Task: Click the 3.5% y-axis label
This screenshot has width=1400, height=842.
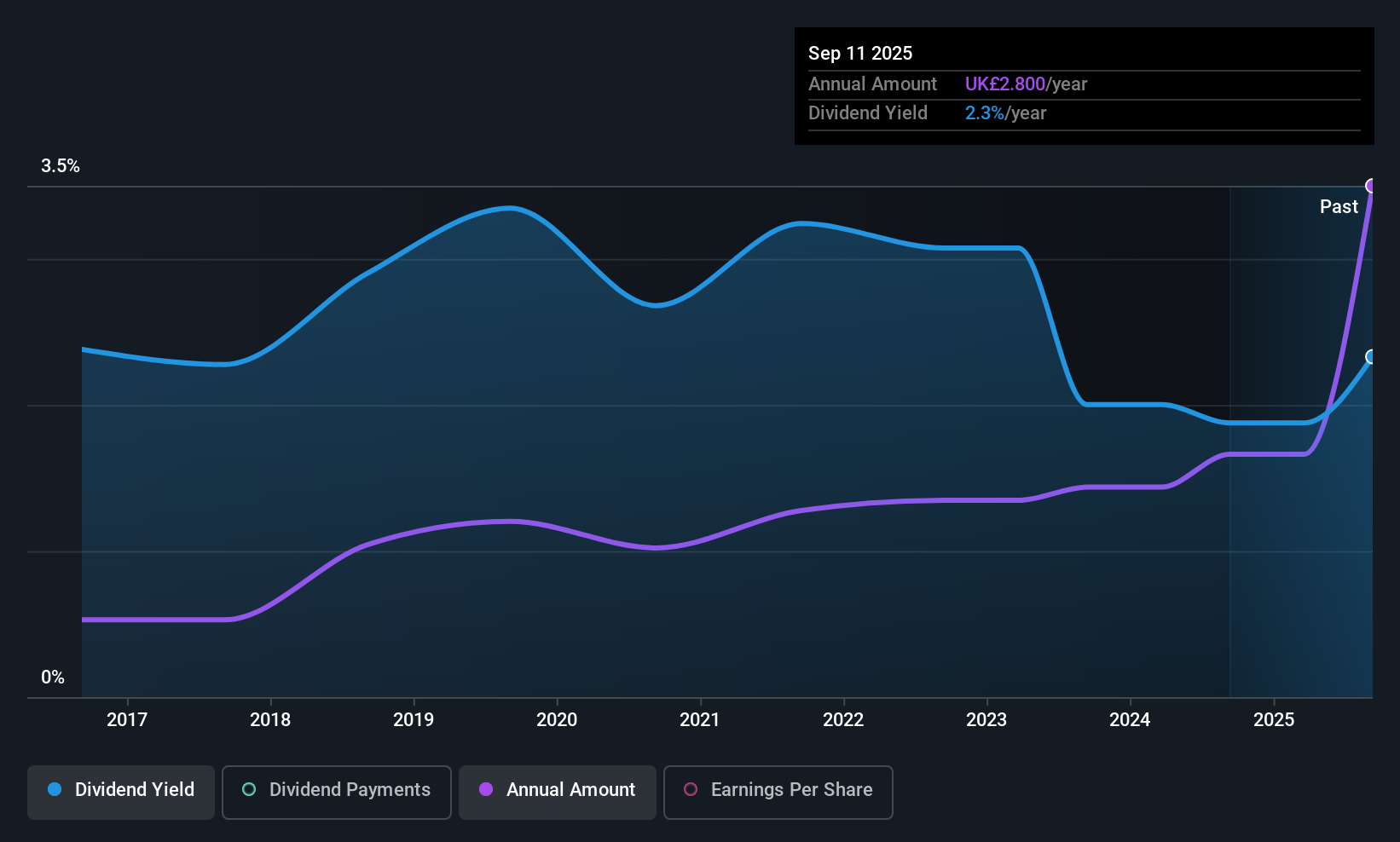Action: [x=61, y=166]
